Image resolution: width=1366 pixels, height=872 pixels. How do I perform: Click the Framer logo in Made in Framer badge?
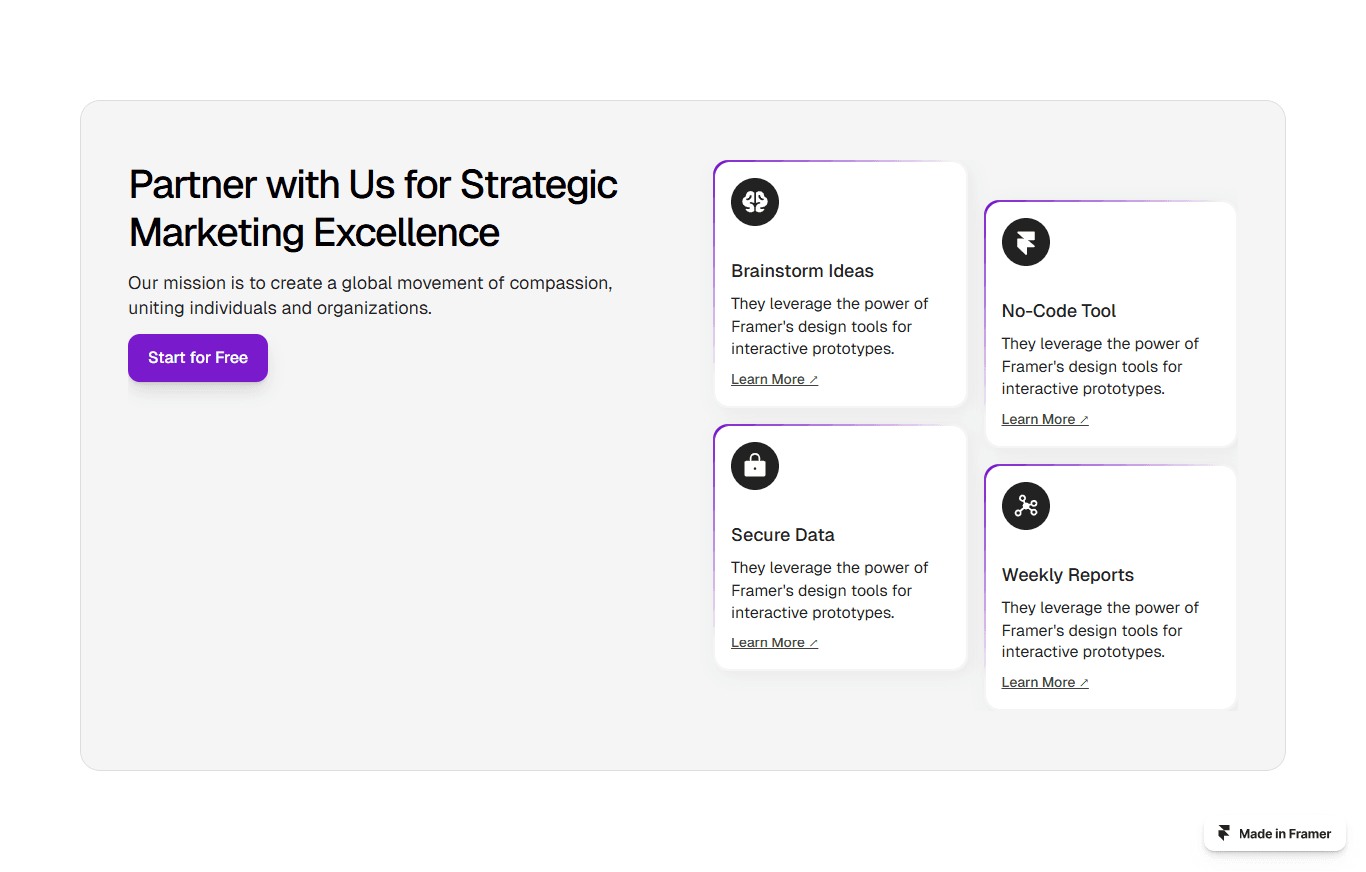(x=1224, y=833)
